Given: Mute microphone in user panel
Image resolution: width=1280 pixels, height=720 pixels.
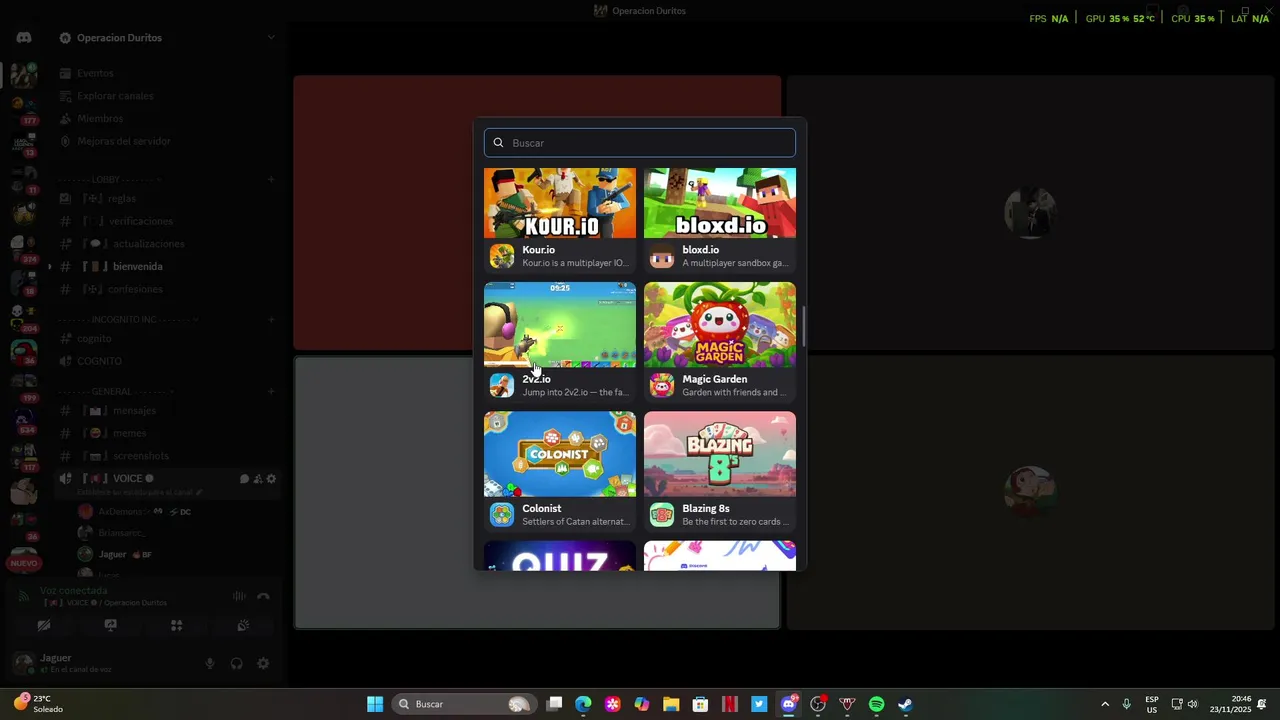Looking at the screenshot, I should pyautogui.click(x=210, y=663).
